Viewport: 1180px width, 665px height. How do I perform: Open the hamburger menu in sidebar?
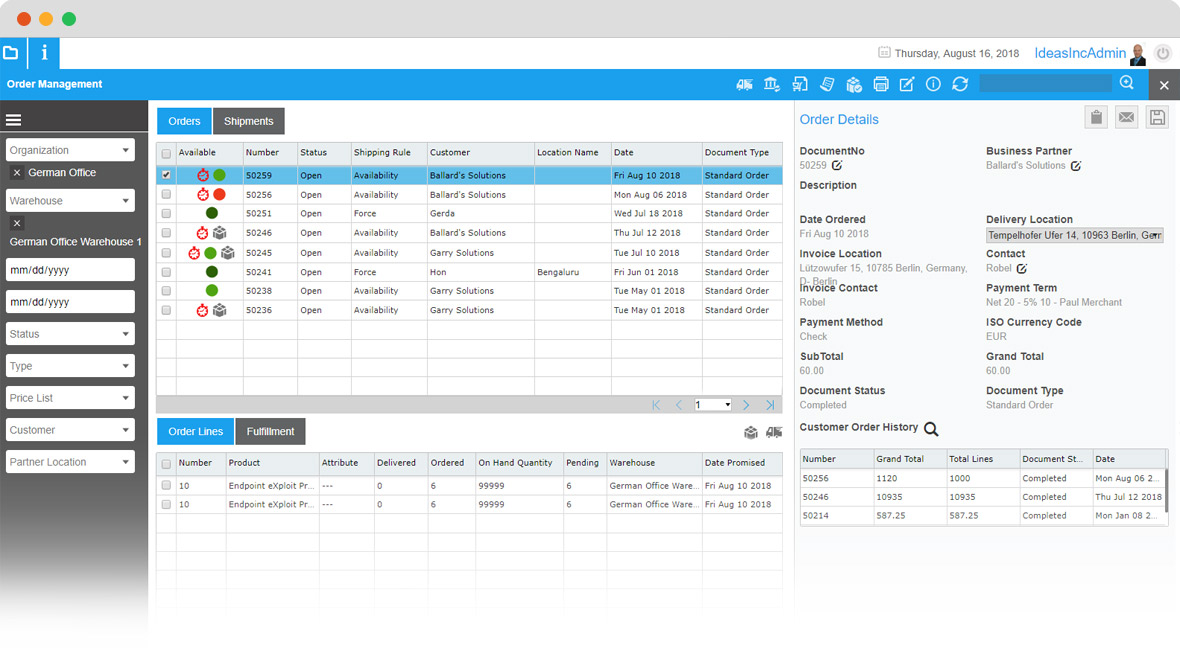pos(14,120)
